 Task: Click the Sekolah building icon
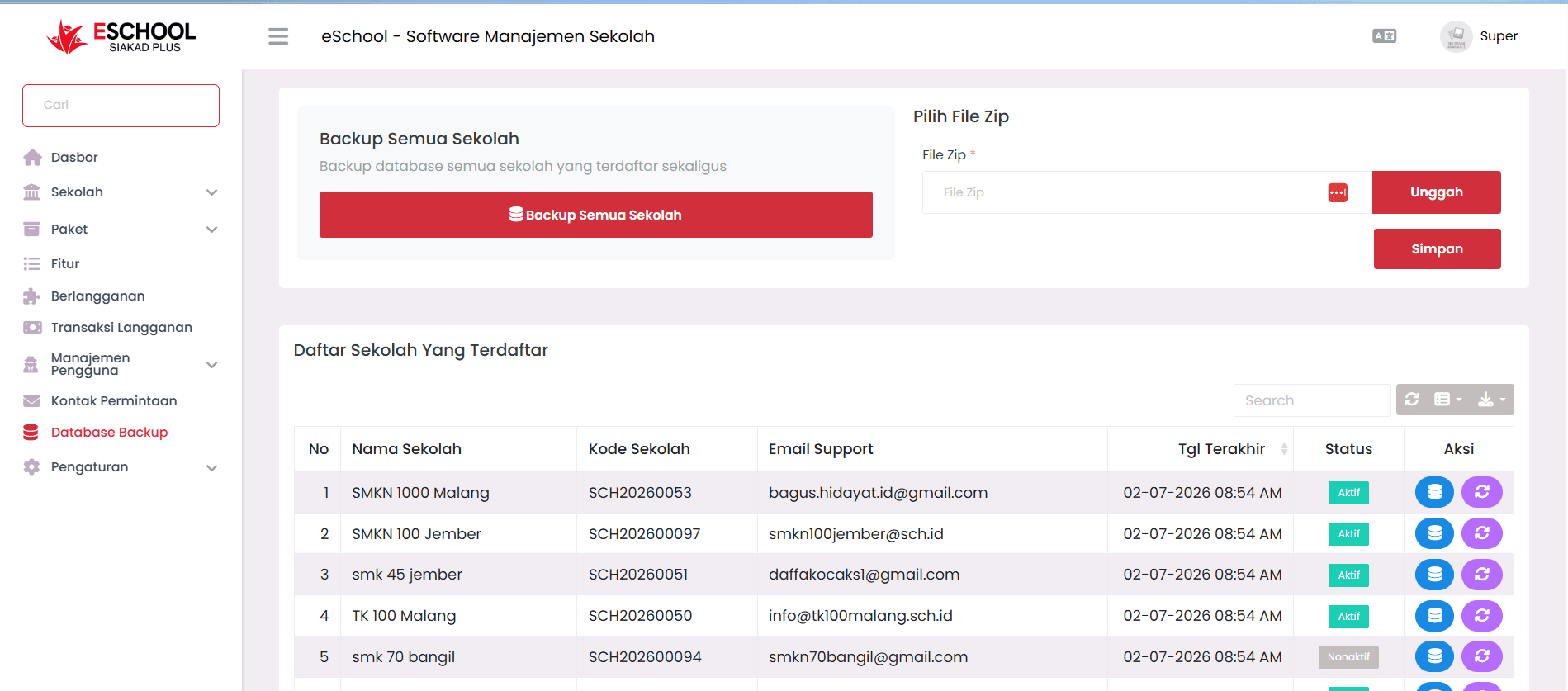pyautogui.click(x=32, y=192)
